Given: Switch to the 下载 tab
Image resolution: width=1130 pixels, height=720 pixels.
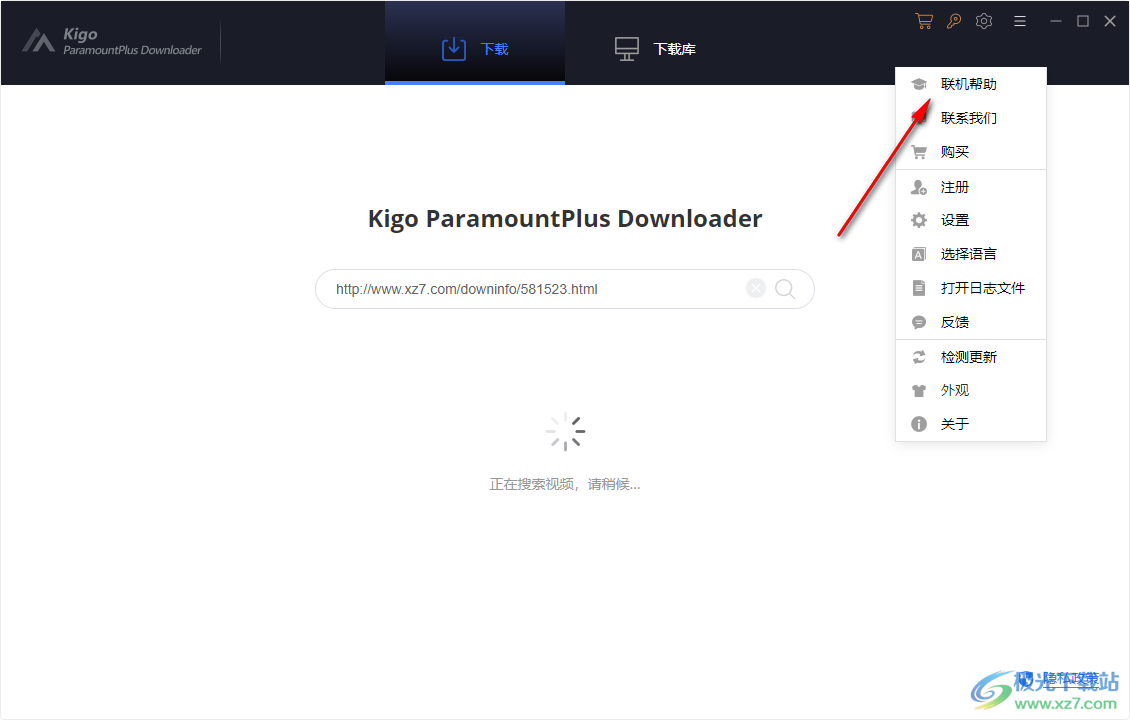Looking at the screenshot, I should coord(475,43).
